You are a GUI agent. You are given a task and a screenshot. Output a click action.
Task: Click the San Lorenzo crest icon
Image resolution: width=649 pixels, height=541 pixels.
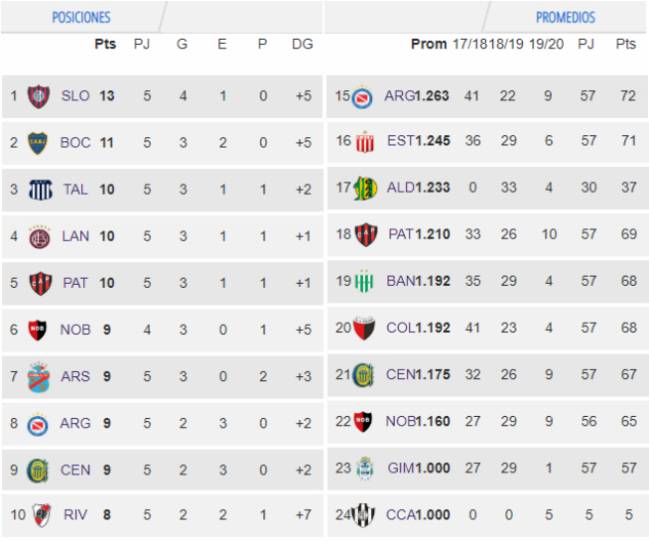click(x=38, y=96)
